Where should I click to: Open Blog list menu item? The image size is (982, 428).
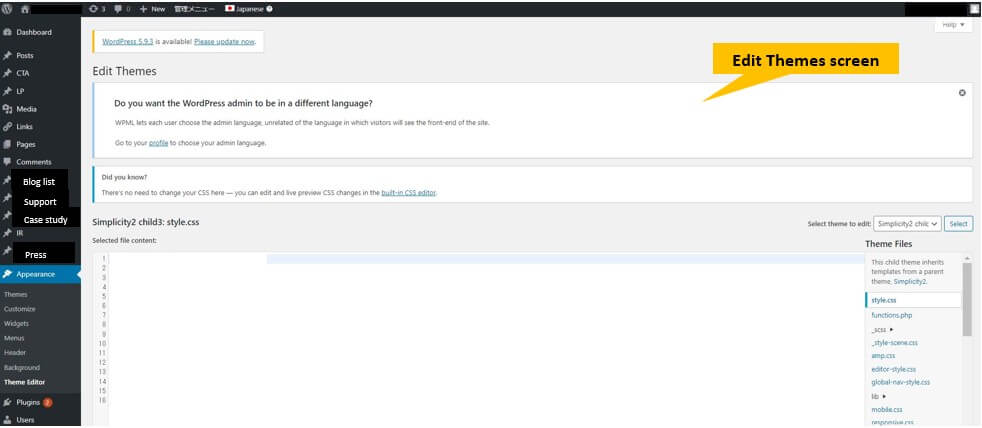click(x=39, y=182)
